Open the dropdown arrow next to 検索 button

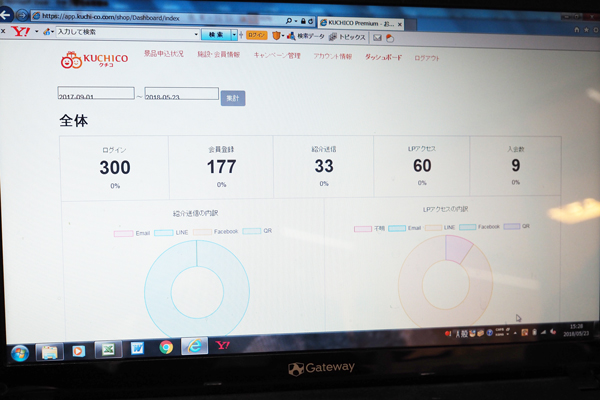pyautogui.click(x=235, y=35)
